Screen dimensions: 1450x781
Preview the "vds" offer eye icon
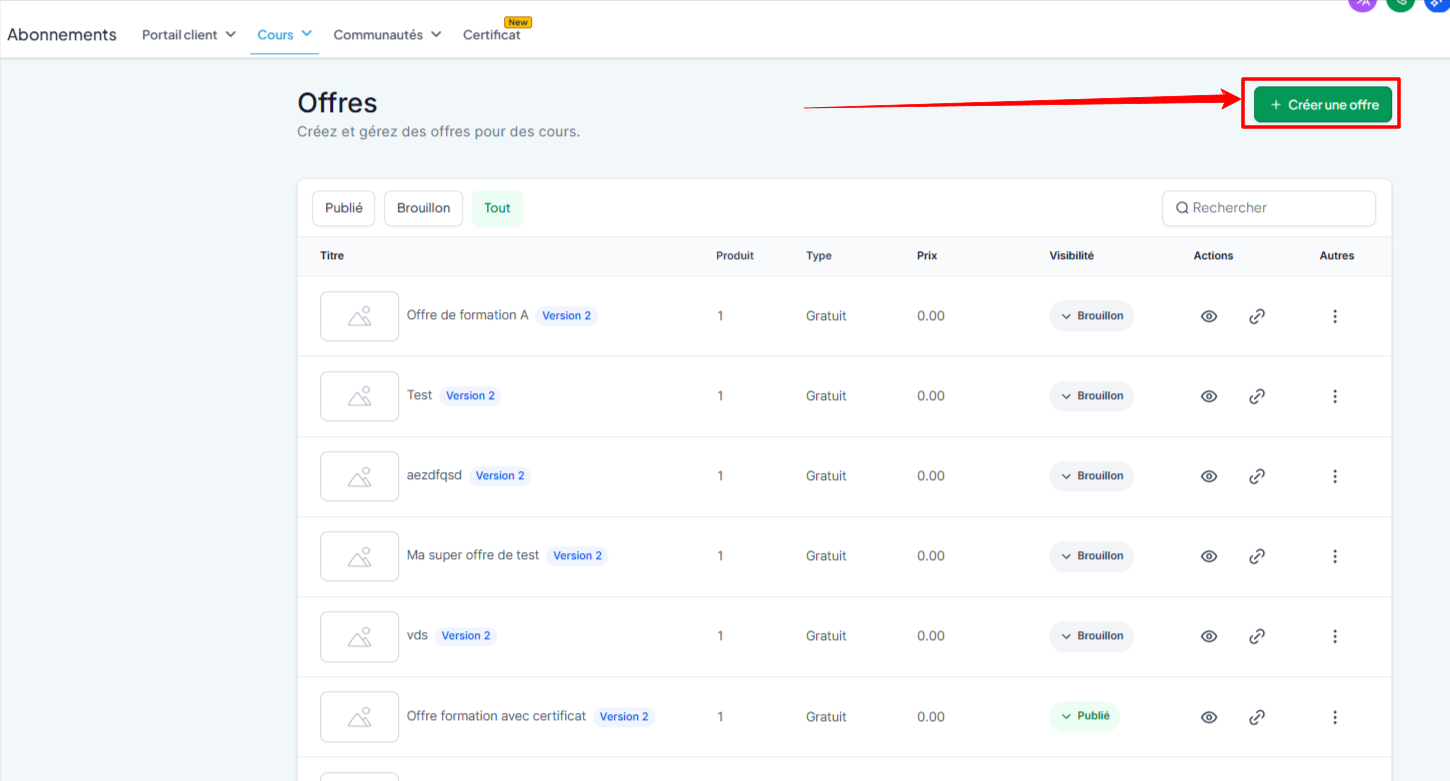1209,636
